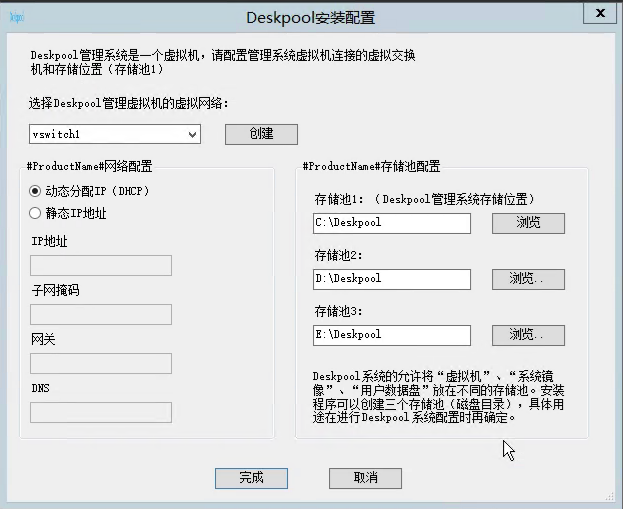This screenshot has height=509, width=623.
Task: Click the 存储池1 path field C:\Deskpool
Action: tap(392, 223)
